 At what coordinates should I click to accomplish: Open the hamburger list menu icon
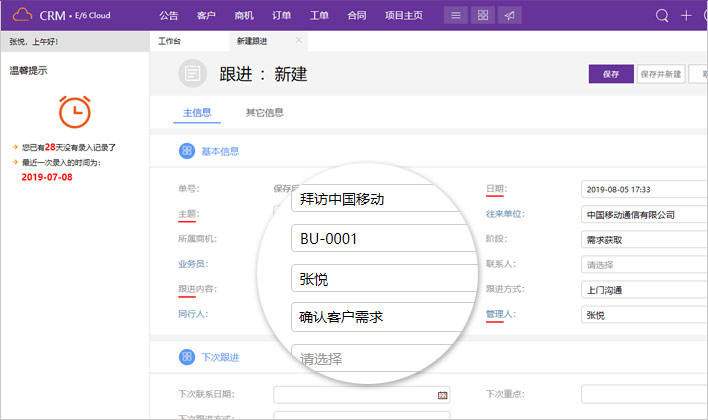coord(456,15)
